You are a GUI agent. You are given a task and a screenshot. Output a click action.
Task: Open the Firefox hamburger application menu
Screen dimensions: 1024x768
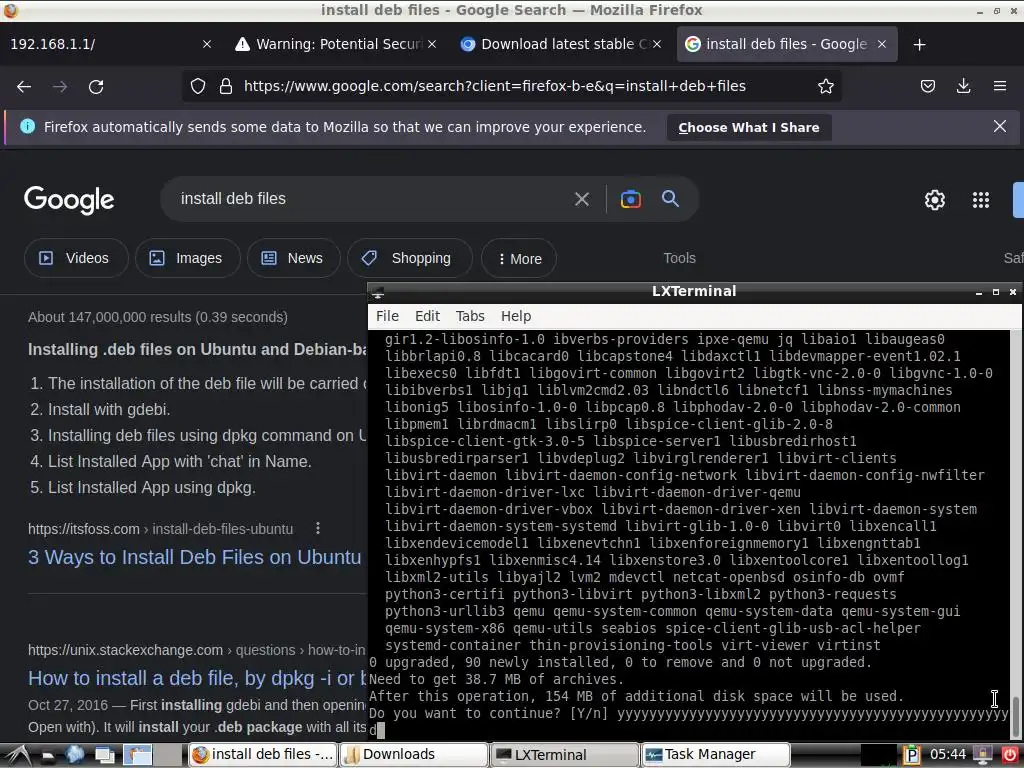tap(999, 86)
